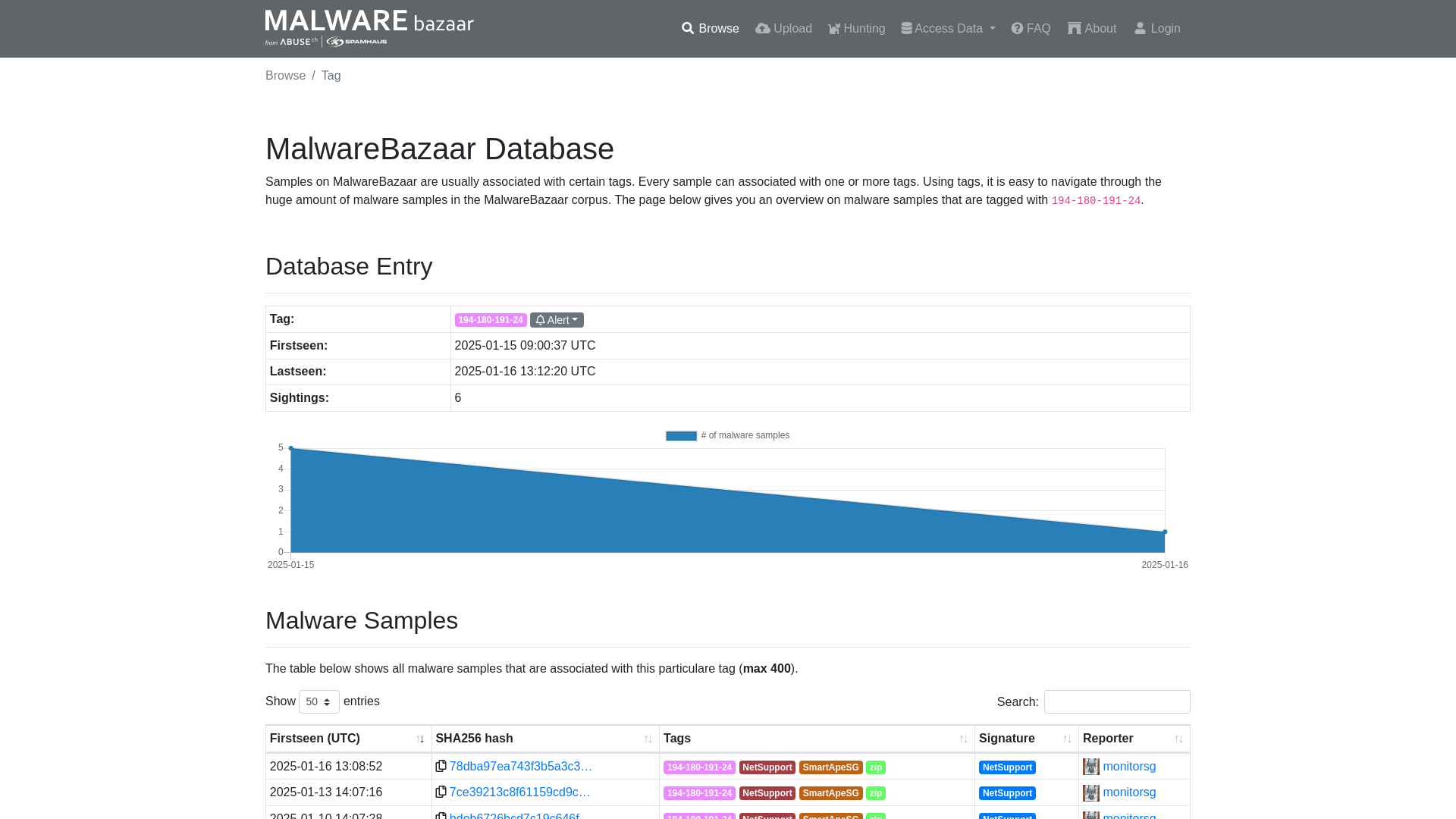Open monitorsg reporter link in 13:08:52 row

(1129, 767)
